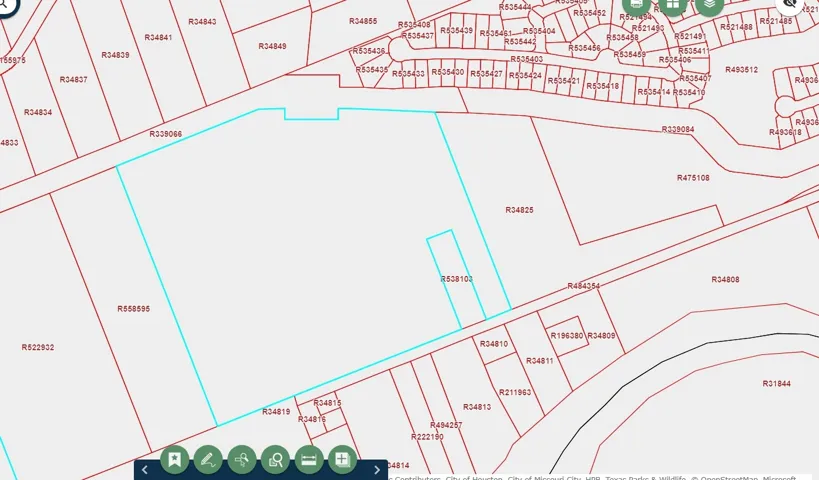Screen dimensions: 819x480
Task: Select parcel label R535427
Action: (x=486, y=74)
